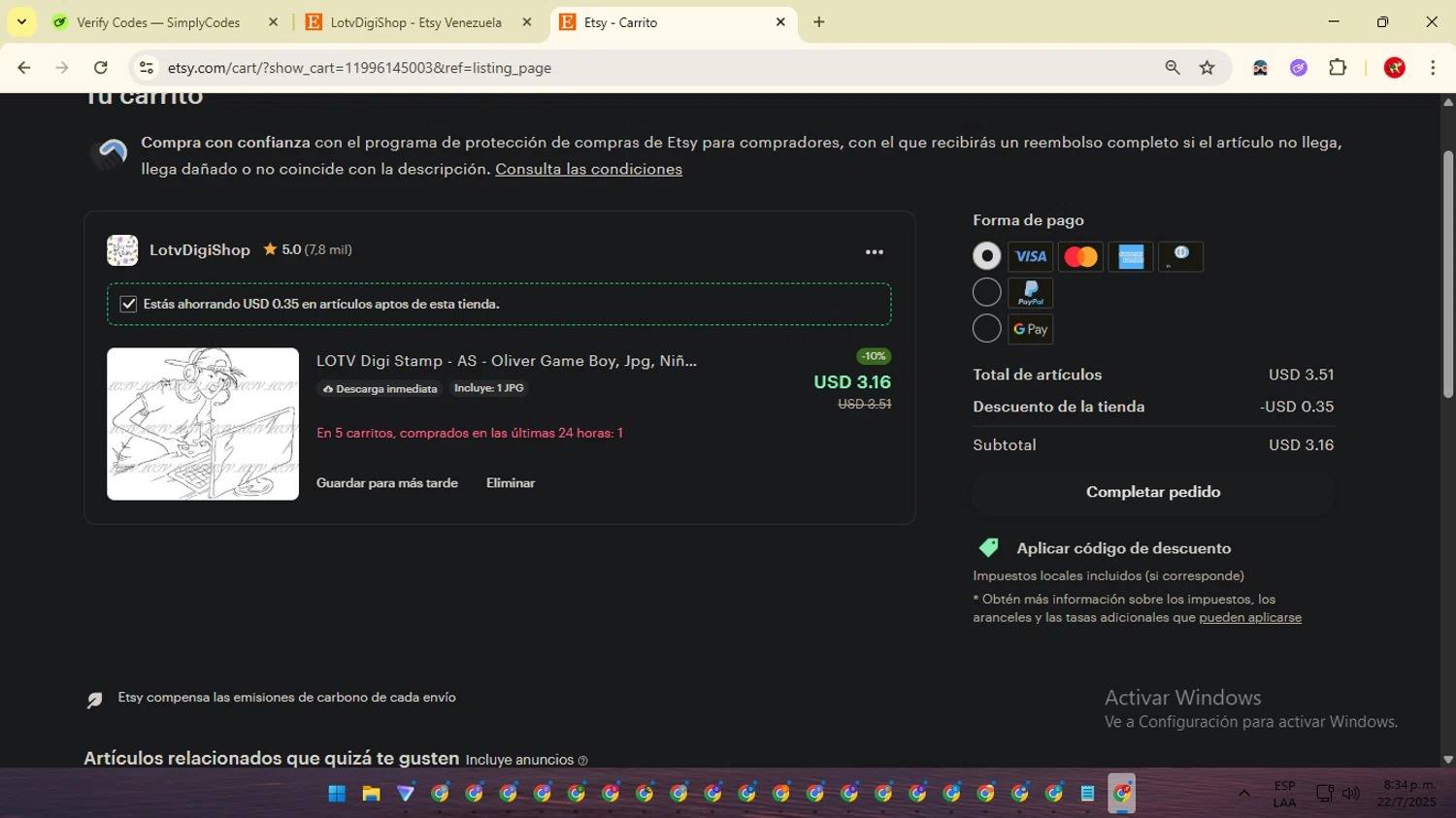Select the Etsy - Carrito tab
1456x818 pixels.
point(674,22)
